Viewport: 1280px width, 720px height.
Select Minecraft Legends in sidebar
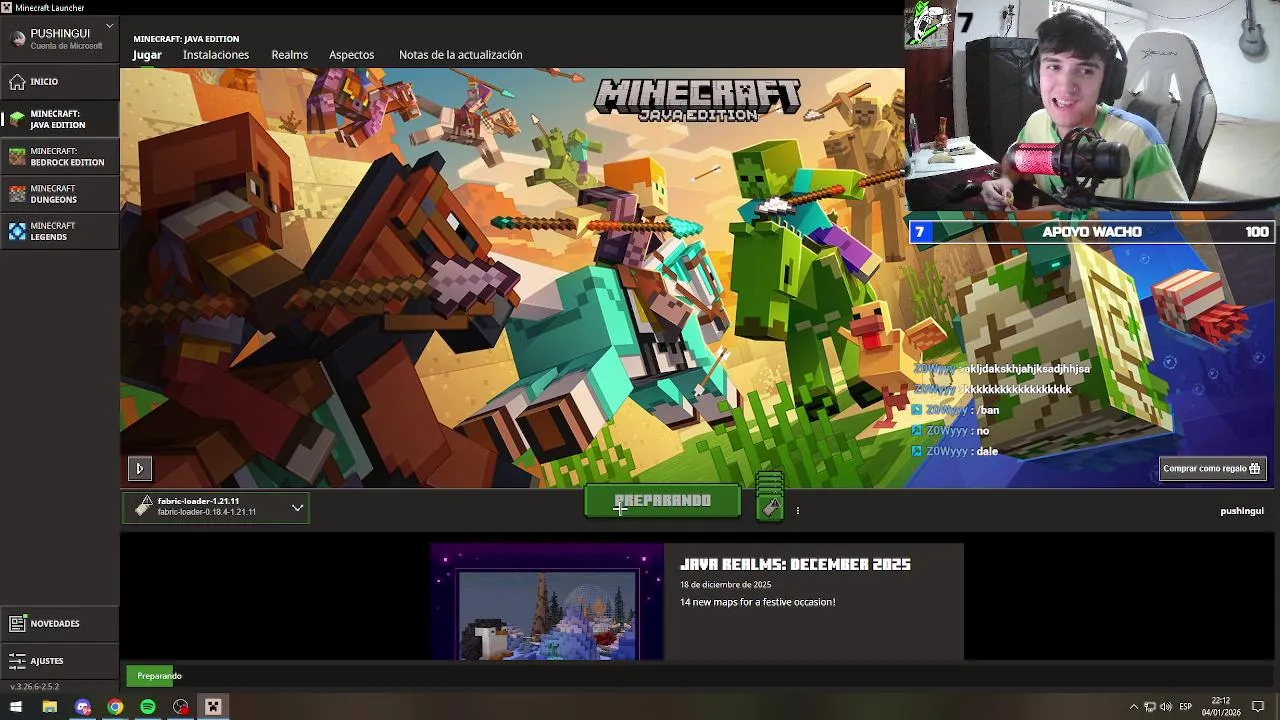pos(59,231)
